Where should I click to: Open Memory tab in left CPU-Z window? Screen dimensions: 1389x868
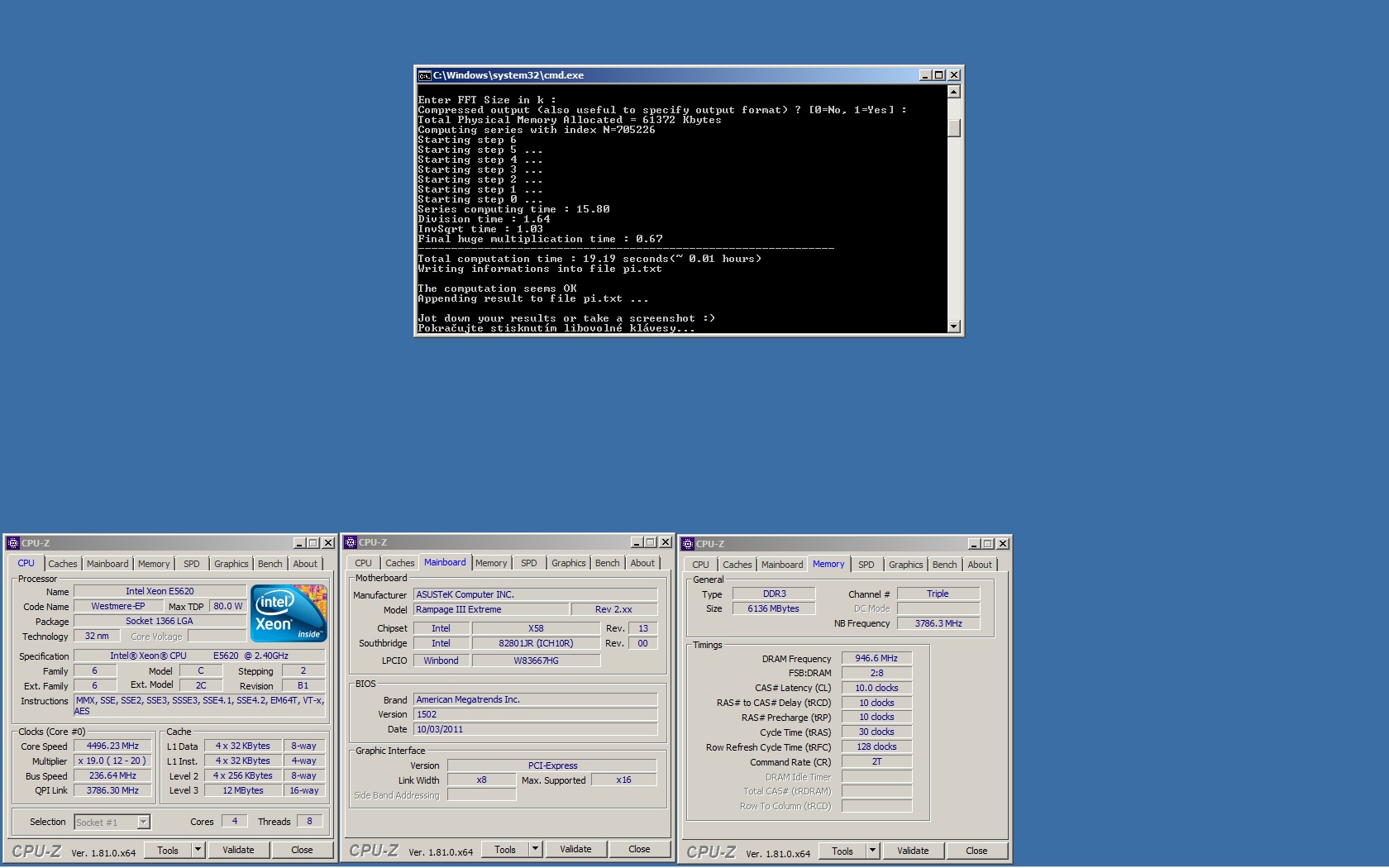coord(154,564)
